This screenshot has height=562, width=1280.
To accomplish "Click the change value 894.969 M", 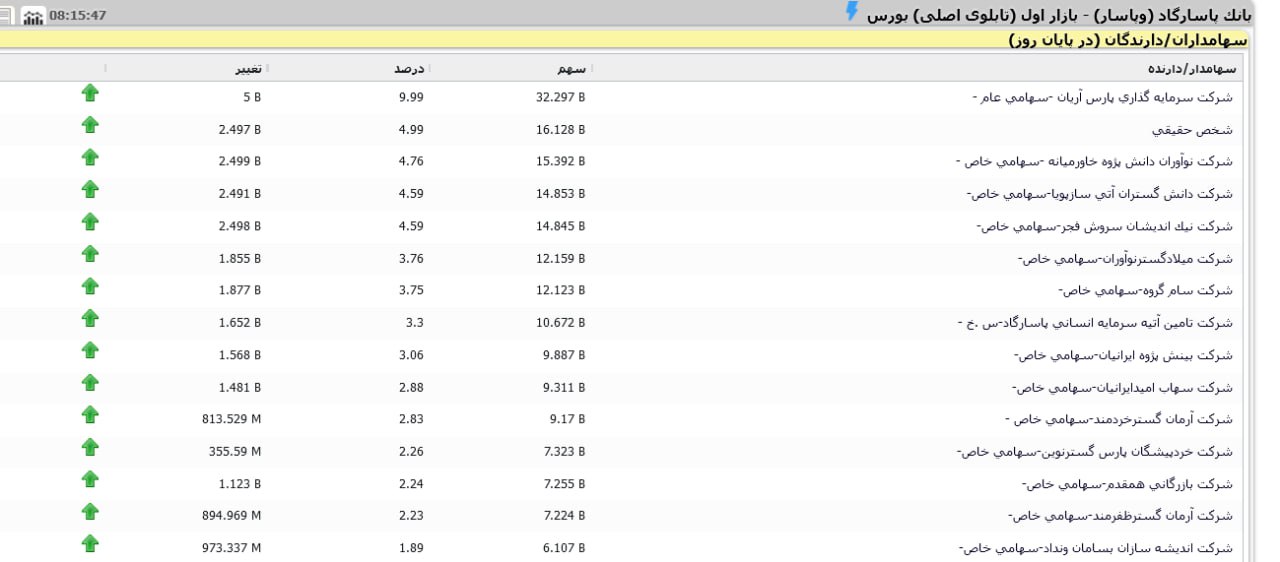I will click(x=232, y=516).
